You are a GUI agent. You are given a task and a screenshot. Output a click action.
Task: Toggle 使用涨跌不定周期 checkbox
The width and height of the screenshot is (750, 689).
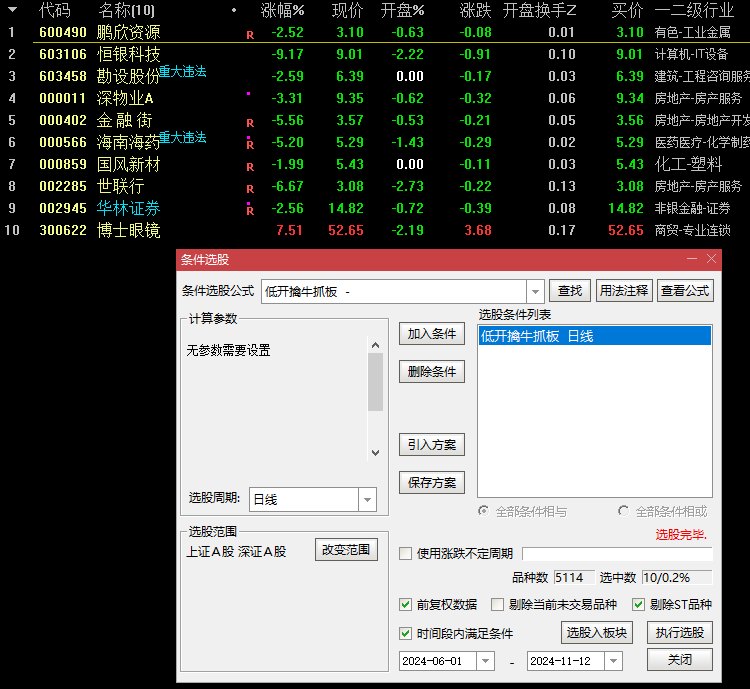pos(406,554)
